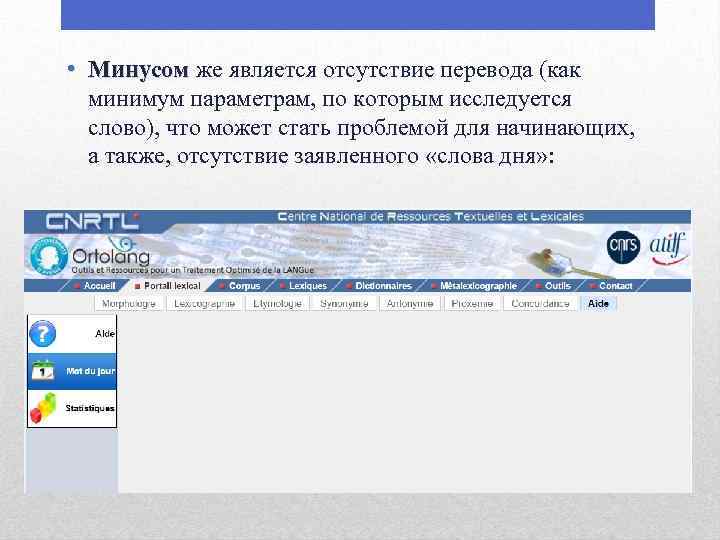Open Statistiques in the sidebar
720x540 pixels.
pos(90,408)
